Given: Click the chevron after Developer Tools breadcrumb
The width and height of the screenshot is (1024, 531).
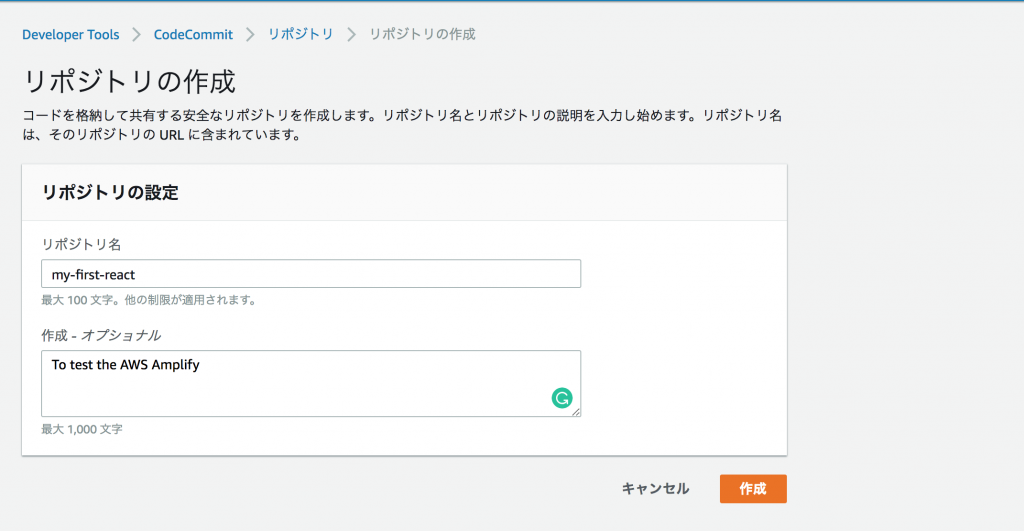Looking at the screenshot, I should (x=136, y=35).
